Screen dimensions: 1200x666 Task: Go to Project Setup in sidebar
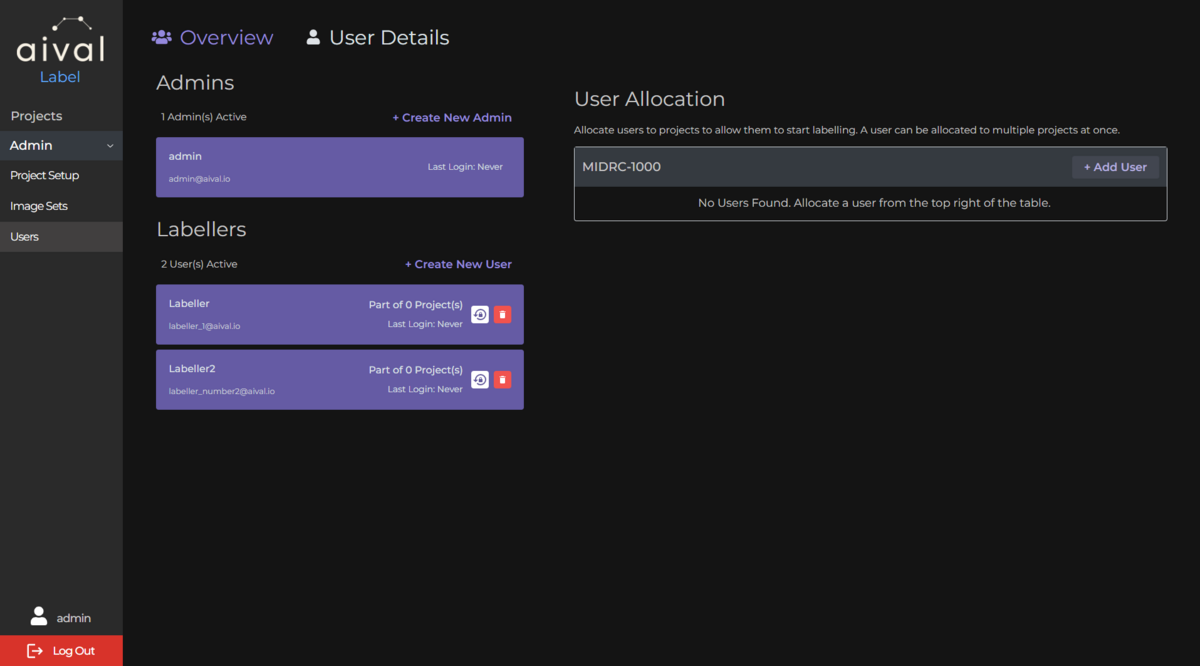pyautogui.click(x=45, y=175)
